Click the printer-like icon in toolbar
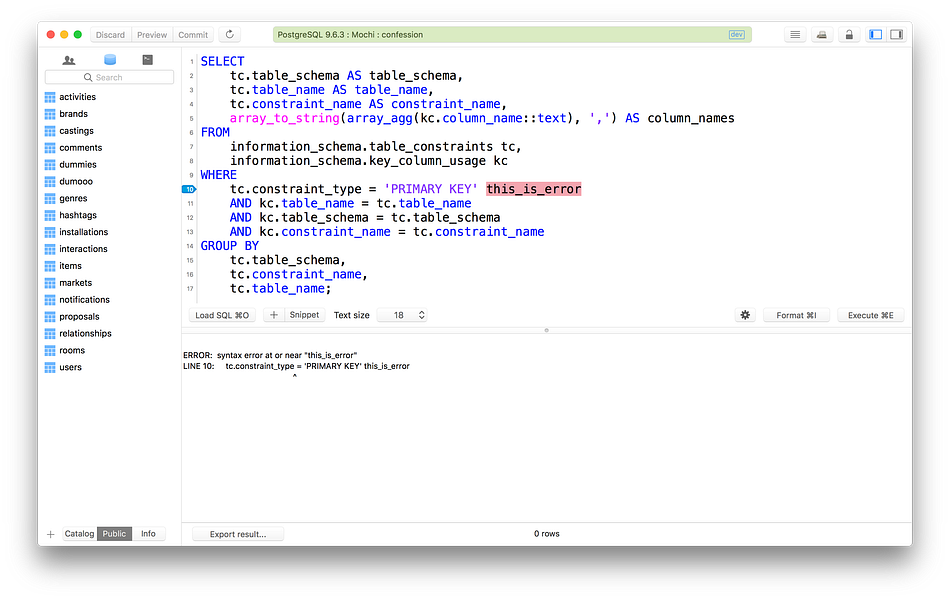This screenshot has height=600, width=950. tap(822, 35)
